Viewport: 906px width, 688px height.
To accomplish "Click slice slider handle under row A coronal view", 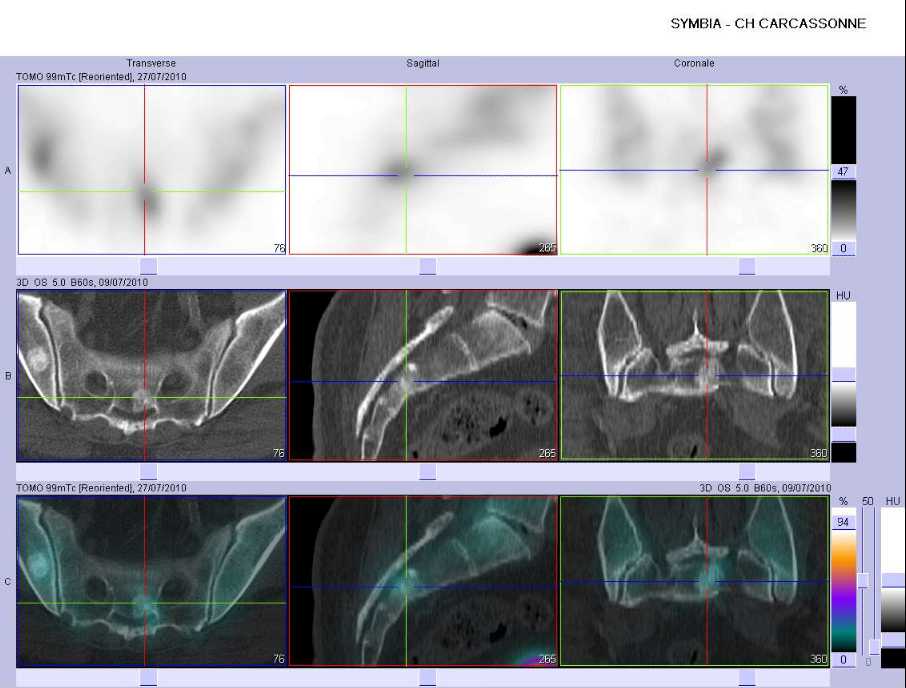I will (x=747, y=266).
